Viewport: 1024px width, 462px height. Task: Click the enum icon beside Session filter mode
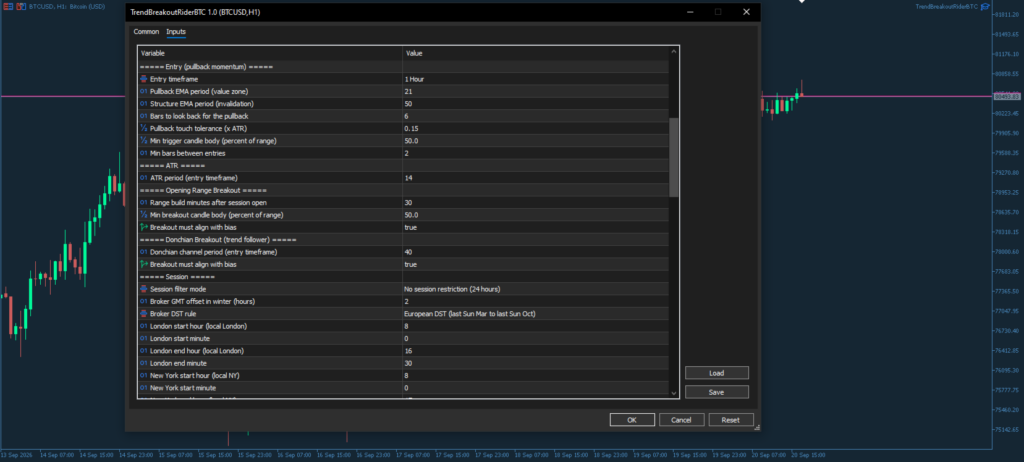144,289
